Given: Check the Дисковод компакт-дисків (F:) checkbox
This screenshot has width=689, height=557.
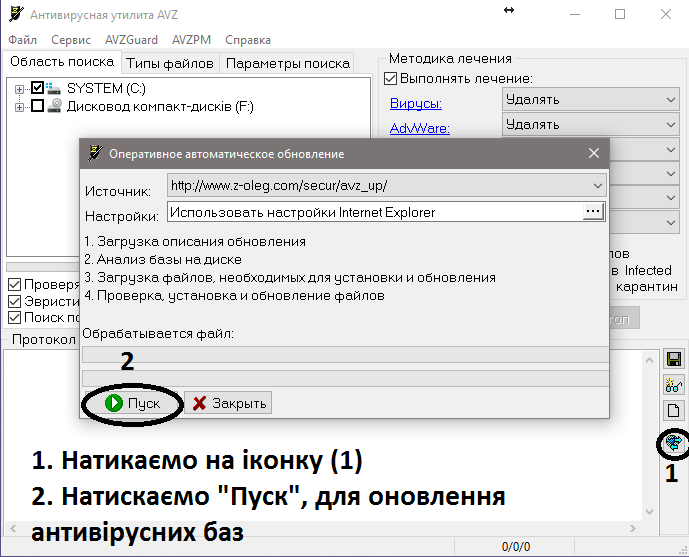Looking at the screenshot, I should click(x=38, y=106).
